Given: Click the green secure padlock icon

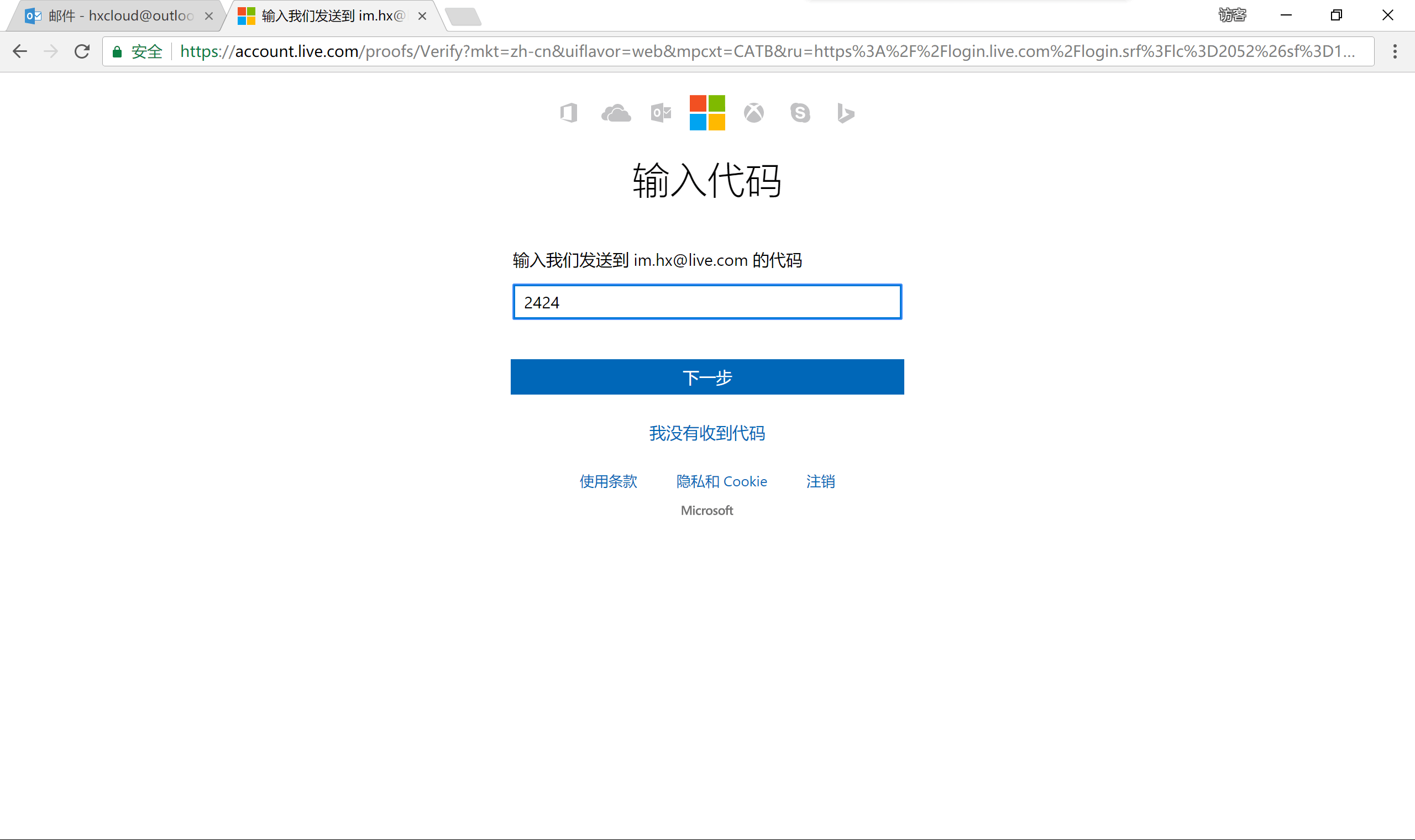Looking at the screenshot, I should coord(117,51).
